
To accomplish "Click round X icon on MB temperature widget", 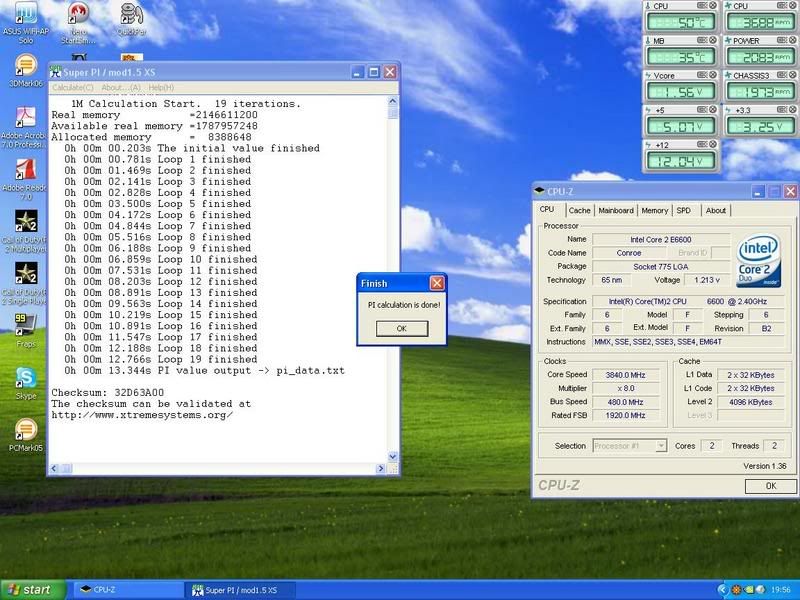I will coord(713,40).
